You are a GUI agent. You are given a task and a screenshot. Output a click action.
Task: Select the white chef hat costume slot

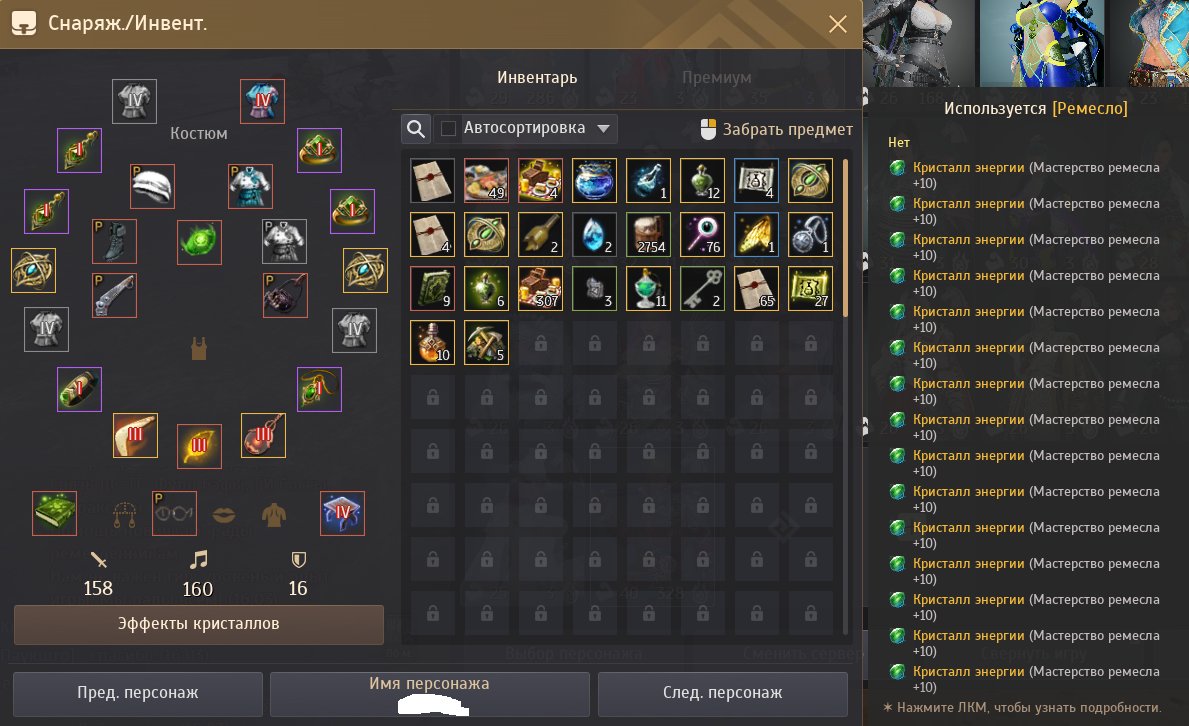pos(152,187)
